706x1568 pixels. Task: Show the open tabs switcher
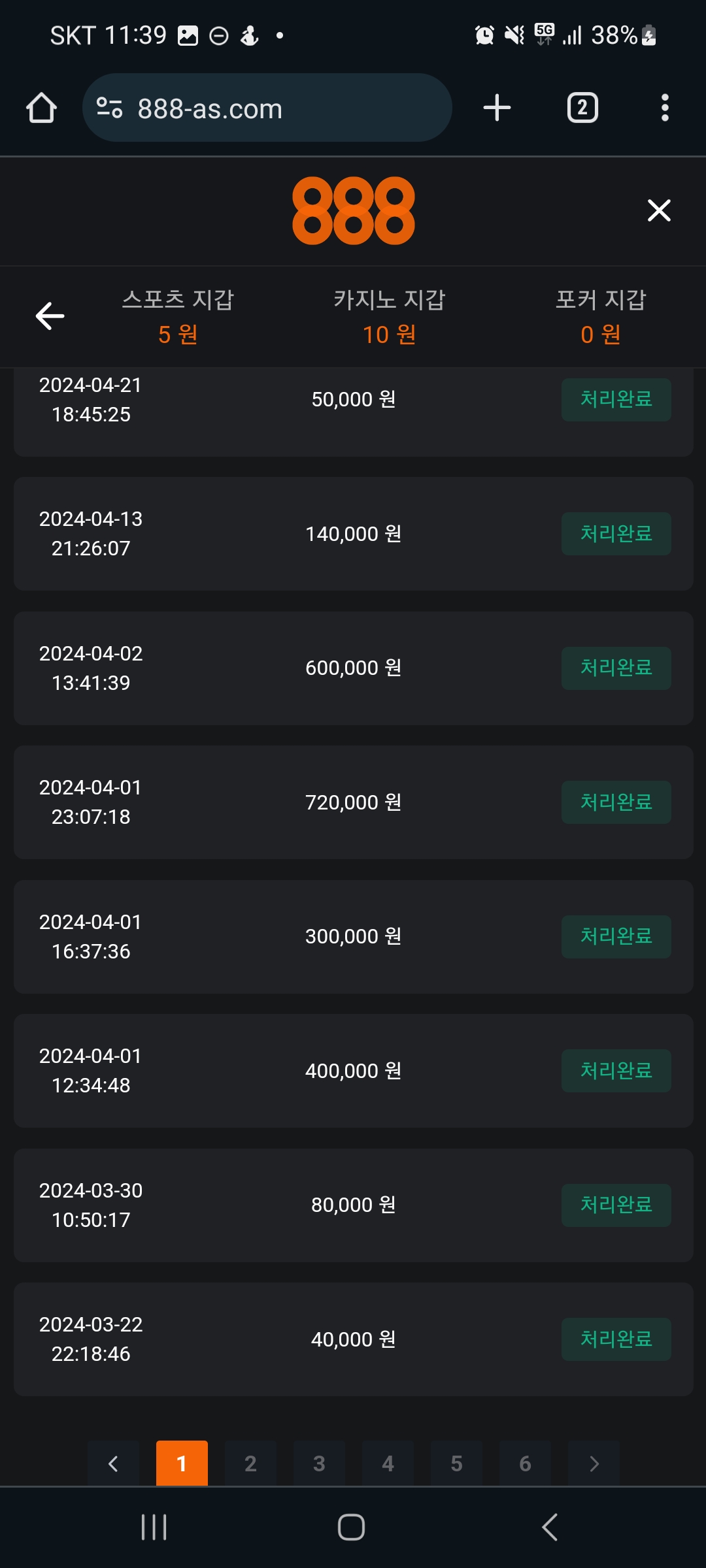click(582, 108)
